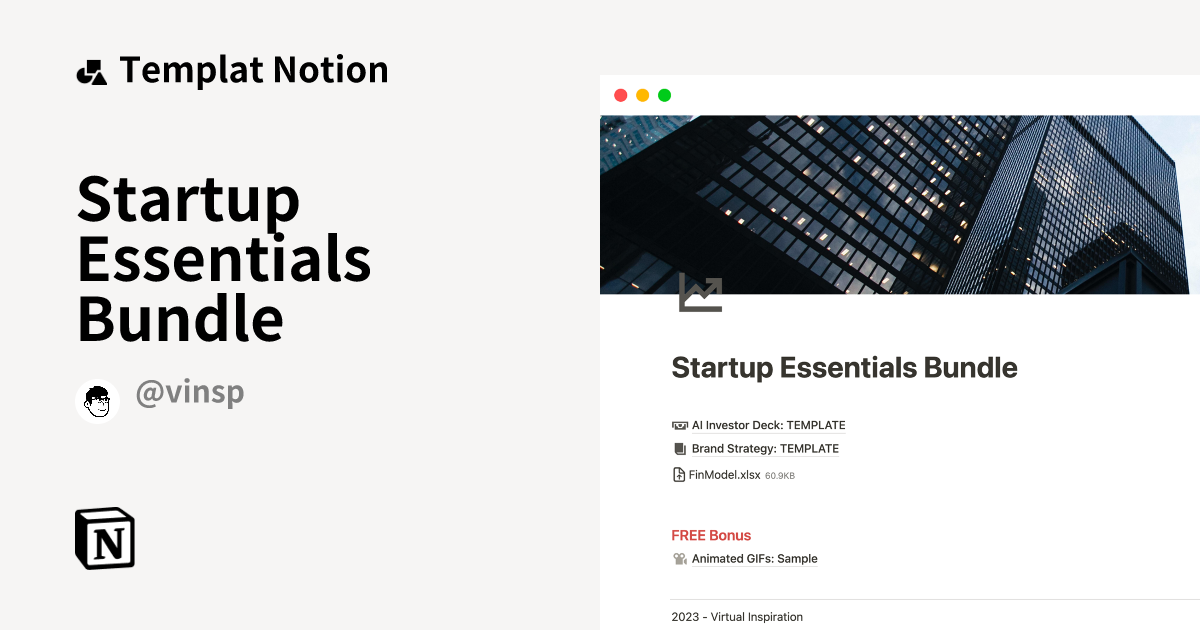
Task: Open the Animated GIFs: Sample link
Action: [x=754, y=558]
